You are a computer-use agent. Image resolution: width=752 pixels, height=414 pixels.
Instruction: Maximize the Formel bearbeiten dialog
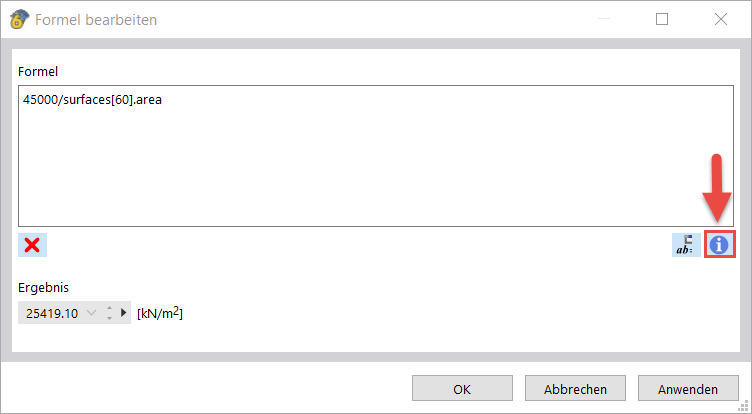661,19
